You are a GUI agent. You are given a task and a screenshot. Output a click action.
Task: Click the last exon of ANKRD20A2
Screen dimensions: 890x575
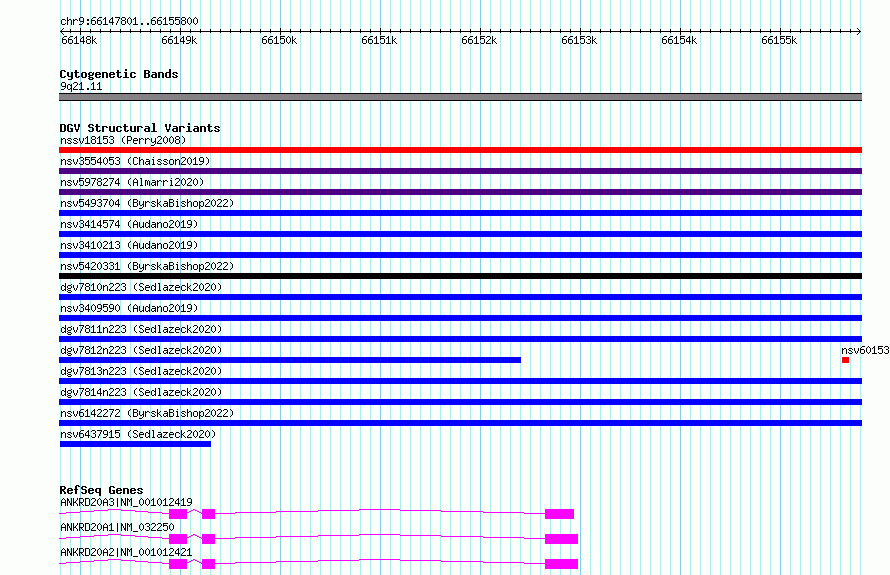click(561, 564)
